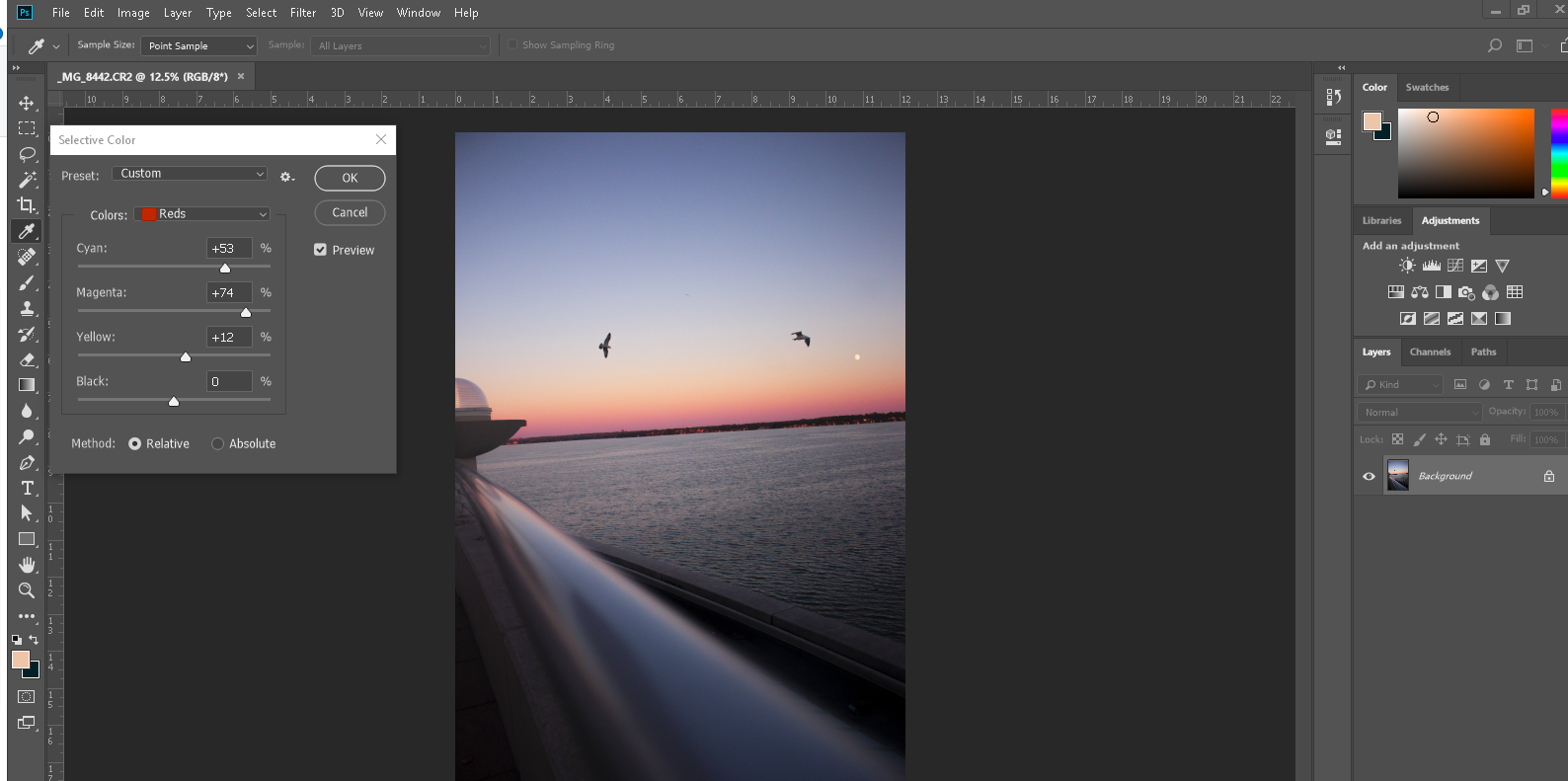Viewport: 1568px width, 781px height.
Task: Select the Horizontal Type tool
Action: 27,488
